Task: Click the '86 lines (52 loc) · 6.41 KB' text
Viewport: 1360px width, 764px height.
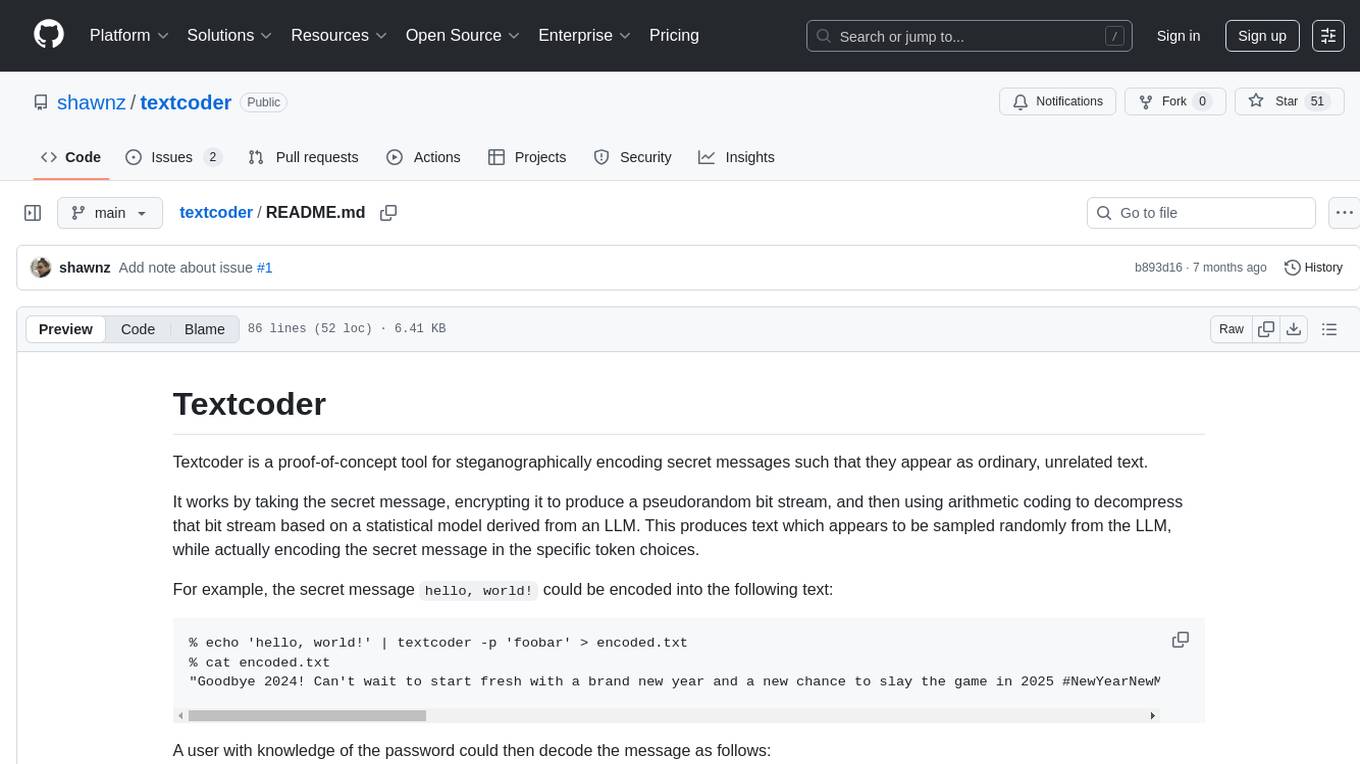Action: [346, 329]
